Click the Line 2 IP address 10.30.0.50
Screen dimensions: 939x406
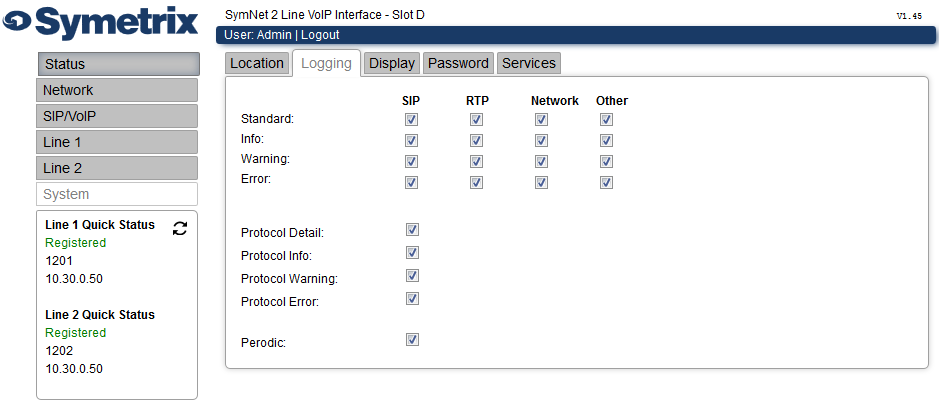click(x=74, y=369)
